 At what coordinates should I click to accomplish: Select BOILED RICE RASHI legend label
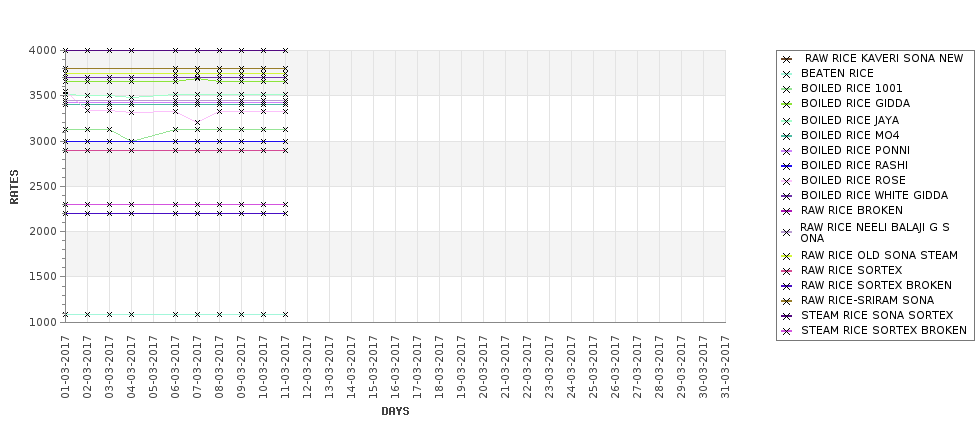tap(854, 165)
